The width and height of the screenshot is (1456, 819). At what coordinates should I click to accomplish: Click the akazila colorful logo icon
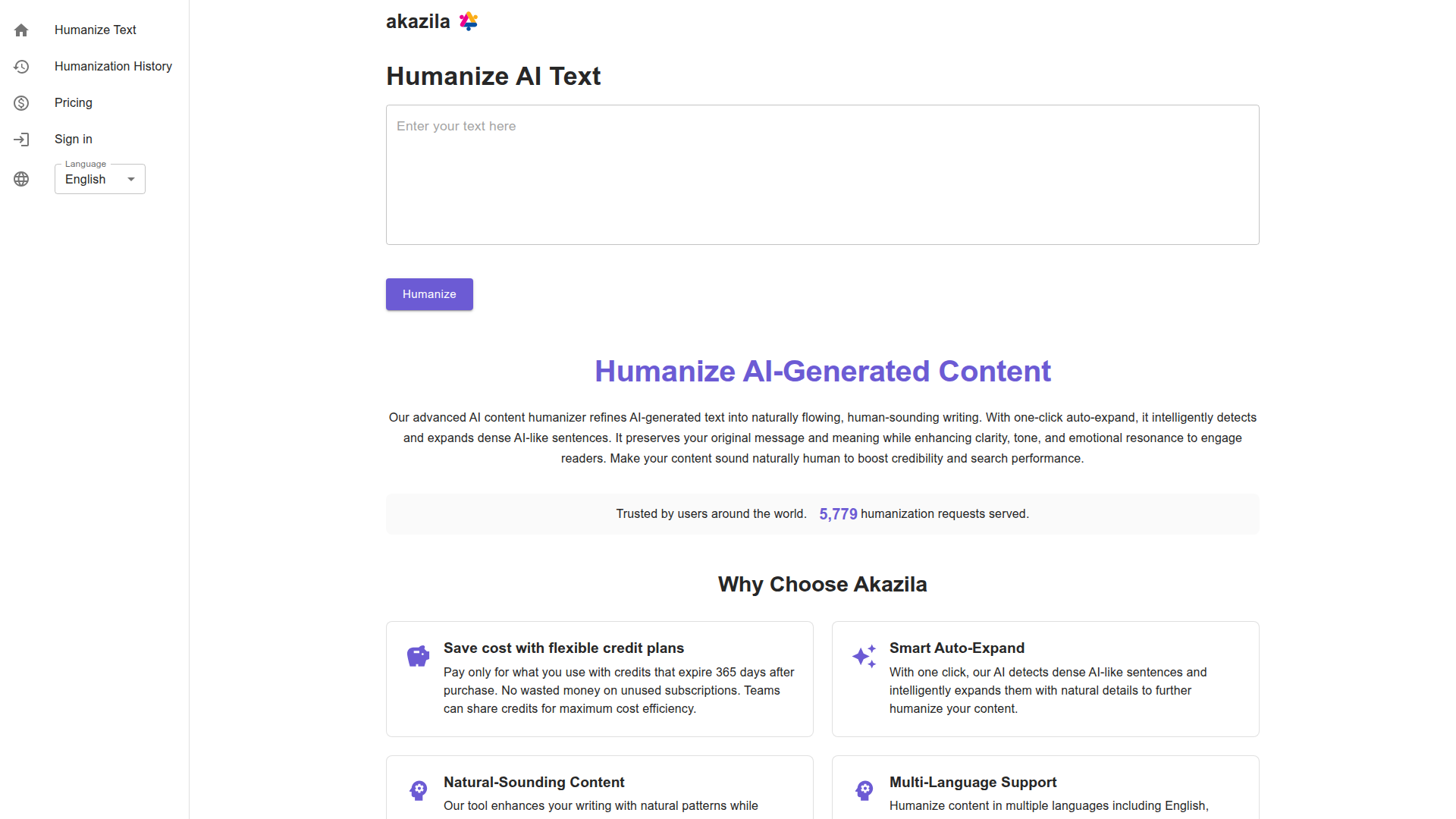(469, 21)
